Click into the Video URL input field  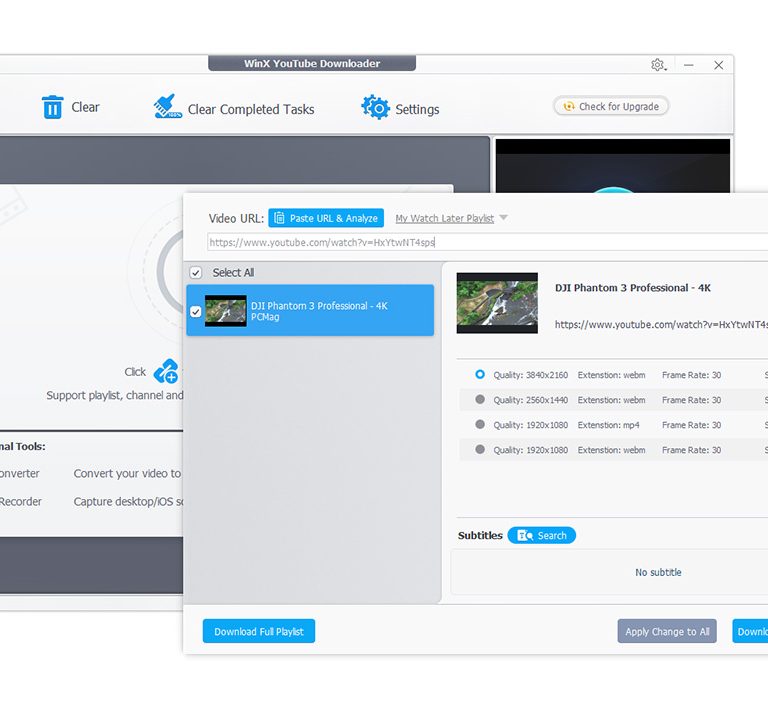pyautogui.click(x=487, y=242)
